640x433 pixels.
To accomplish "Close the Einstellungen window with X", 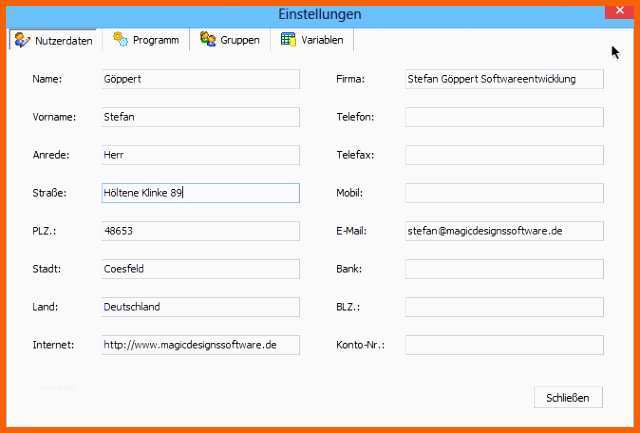I will tap(620, 11).
